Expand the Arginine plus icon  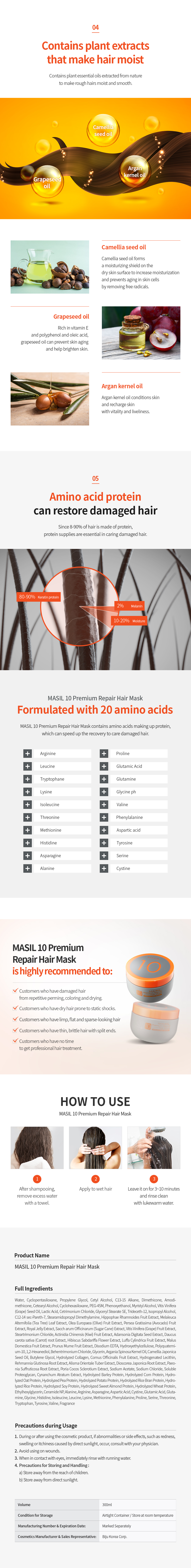click(x=27, y=754)
